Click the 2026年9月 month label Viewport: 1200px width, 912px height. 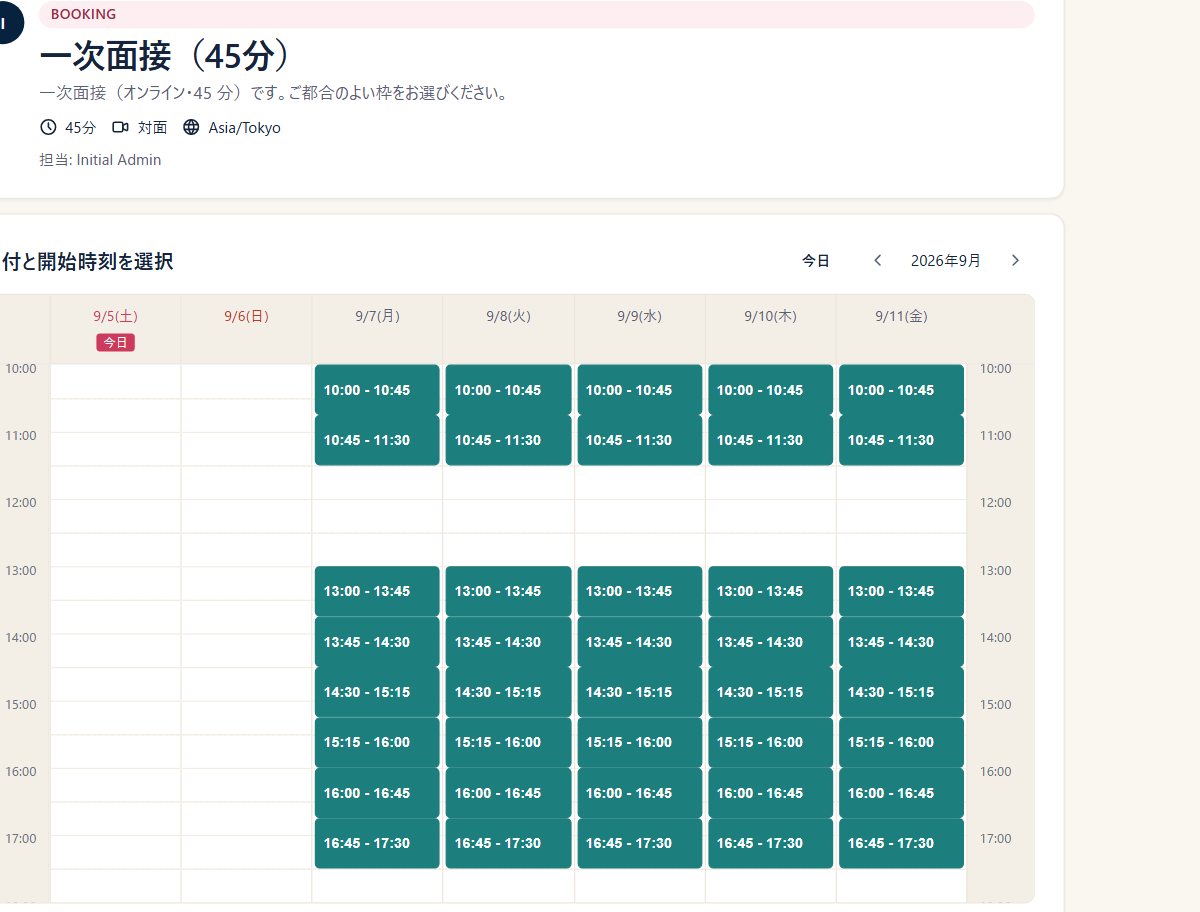click(x=946, y=260)
